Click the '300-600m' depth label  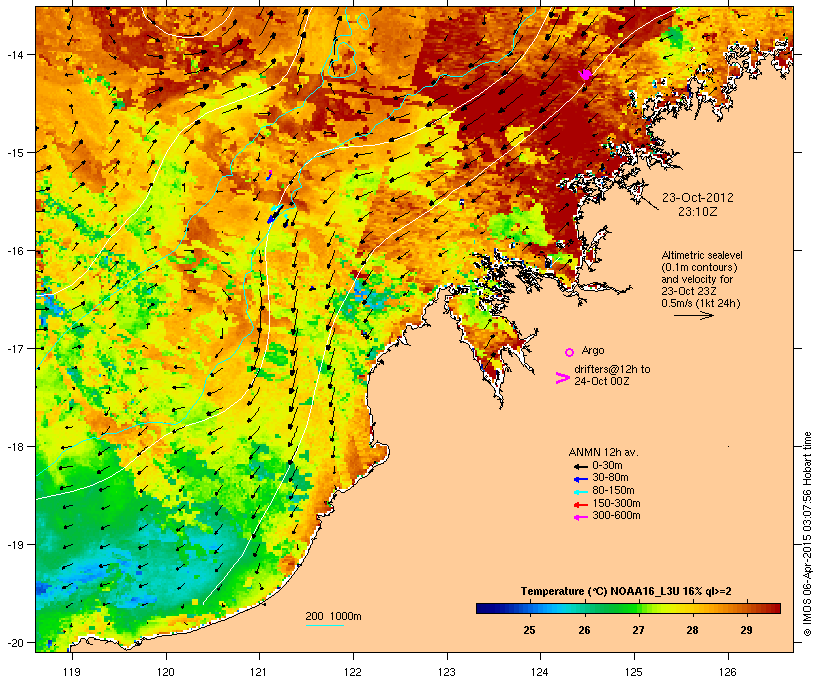[x=616, y=516]
